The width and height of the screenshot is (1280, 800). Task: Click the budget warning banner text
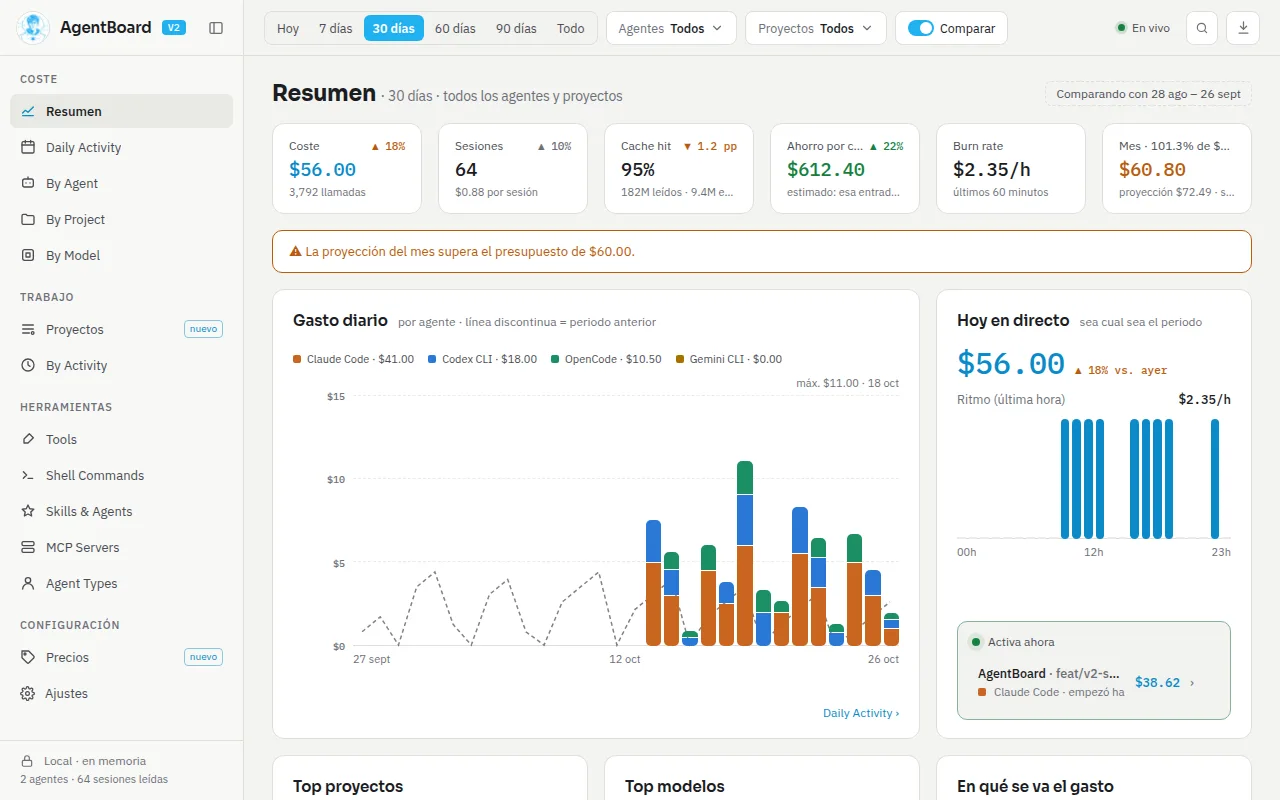point(470,252)
